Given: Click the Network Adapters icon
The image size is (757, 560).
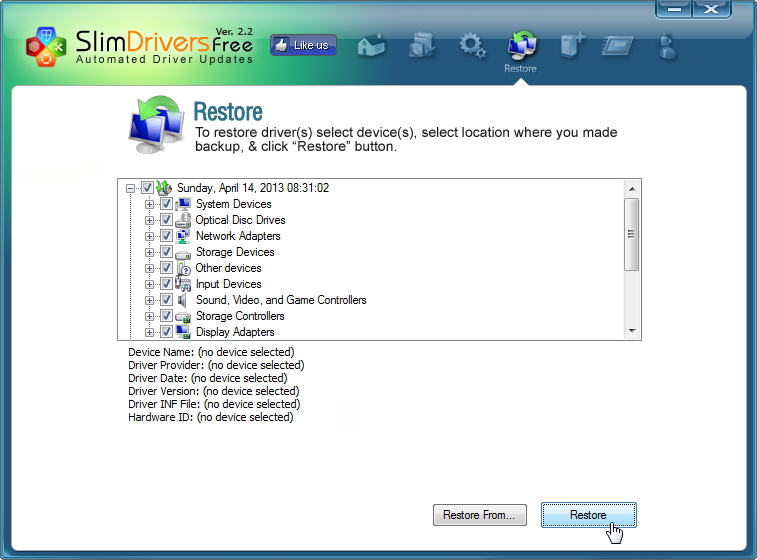Looking at the screenshot, I should [x=183, y=236].
